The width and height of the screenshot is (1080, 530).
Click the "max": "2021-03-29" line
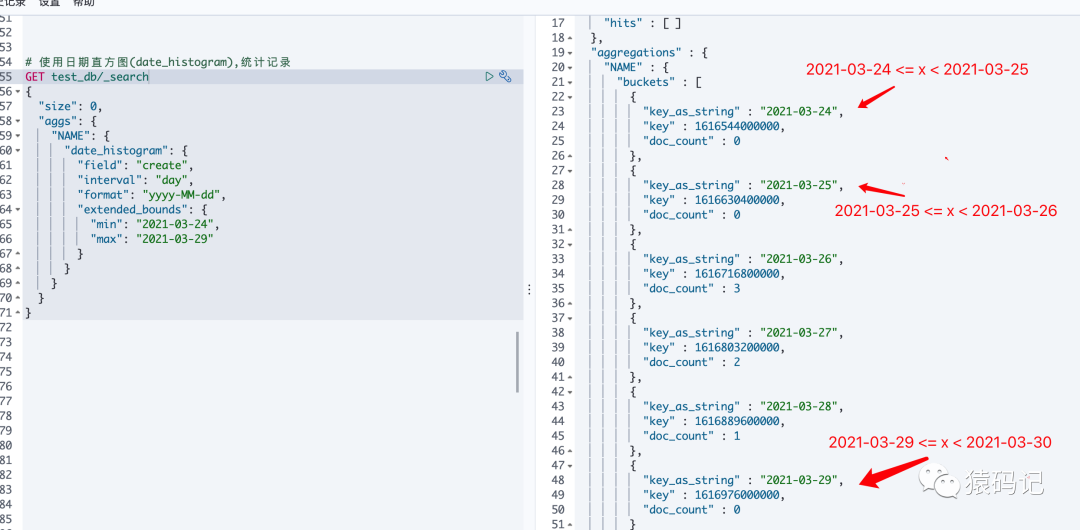tap(152, 239)
